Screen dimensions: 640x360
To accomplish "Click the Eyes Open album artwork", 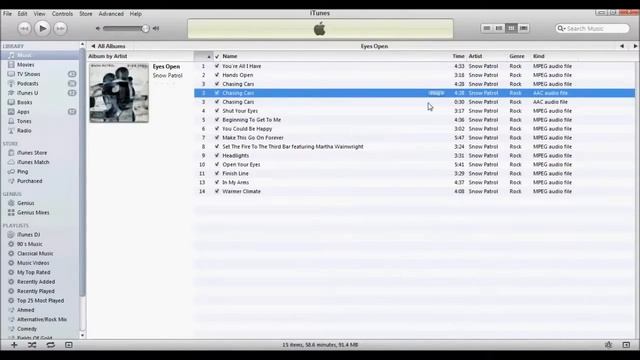I will tap(119, 93).
